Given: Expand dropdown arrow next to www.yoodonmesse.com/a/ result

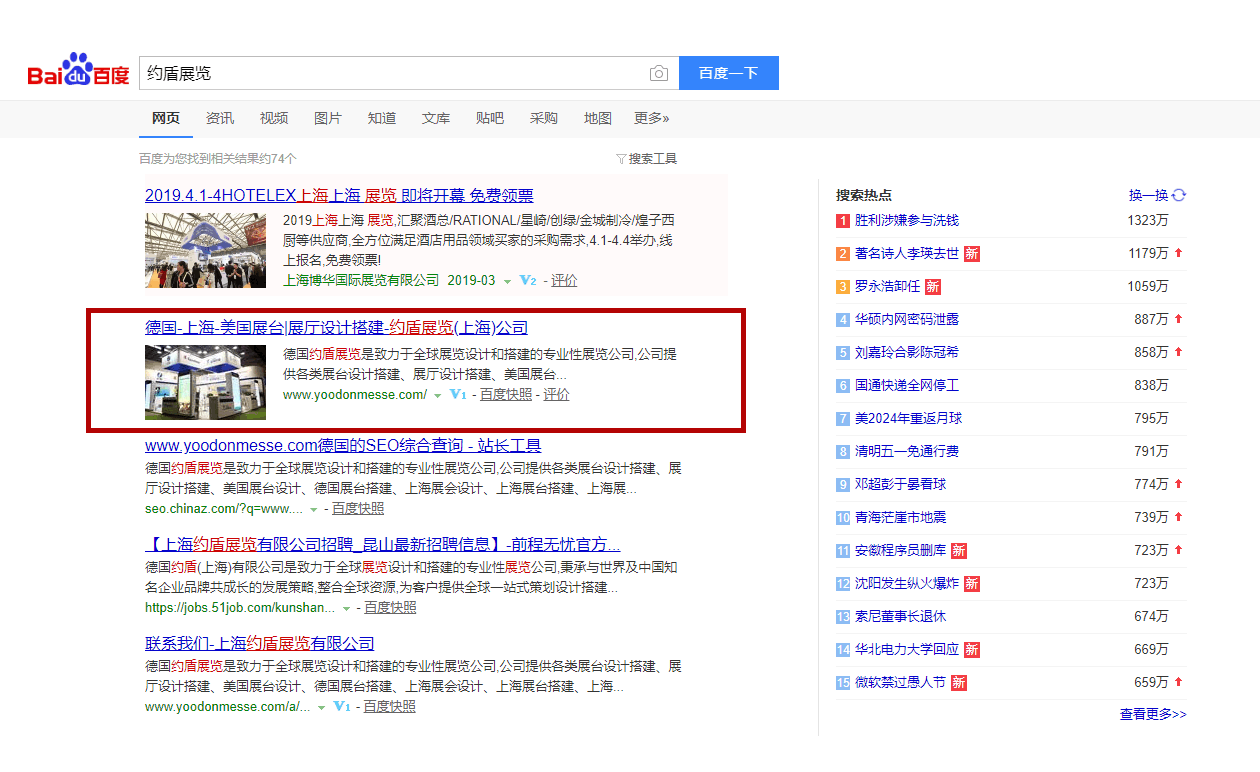Looking at the screenshot, I should click(322, 708).
